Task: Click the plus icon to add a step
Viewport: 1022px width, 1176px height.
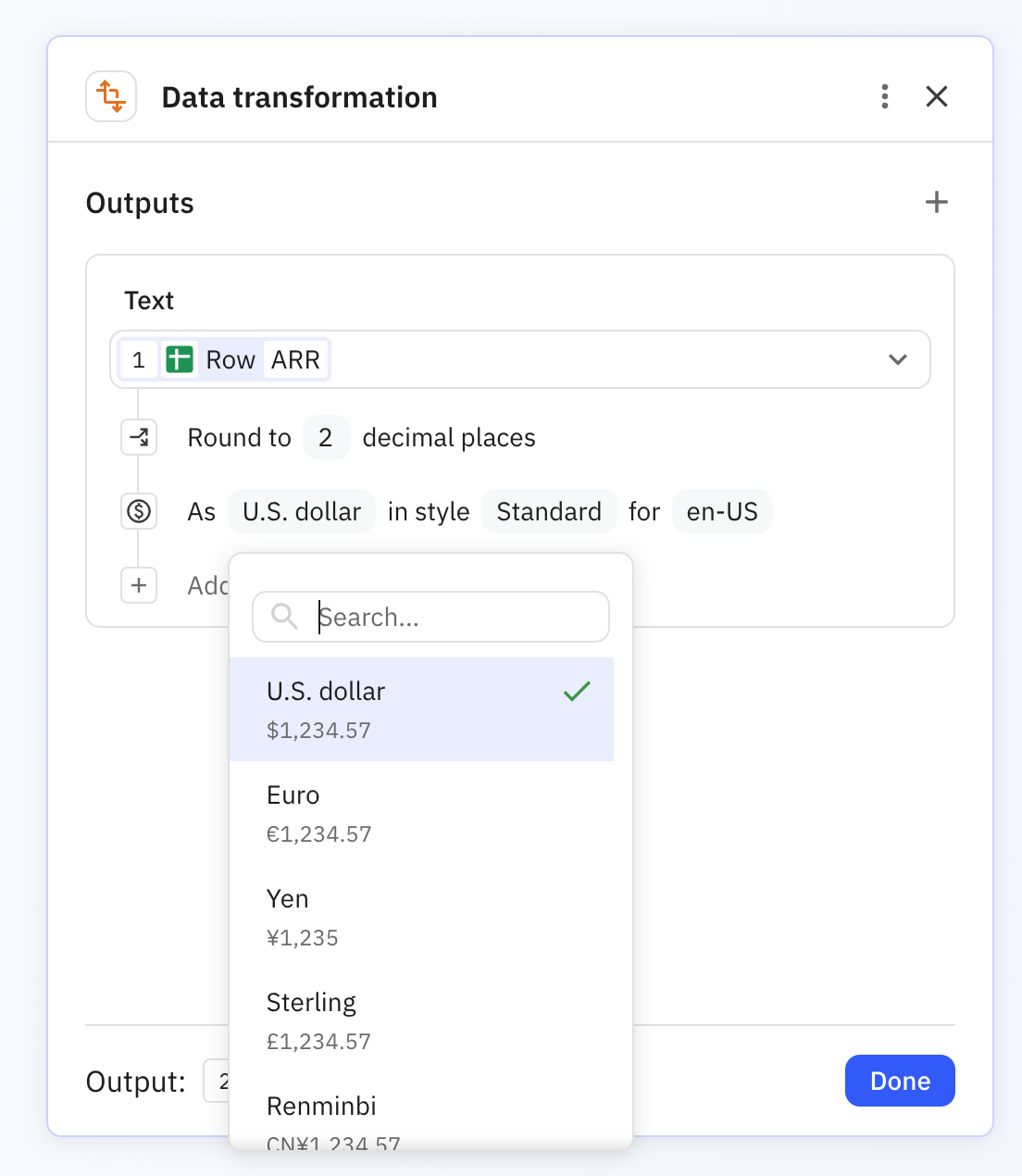Action: pyautogui.click(x=138, y=585)
